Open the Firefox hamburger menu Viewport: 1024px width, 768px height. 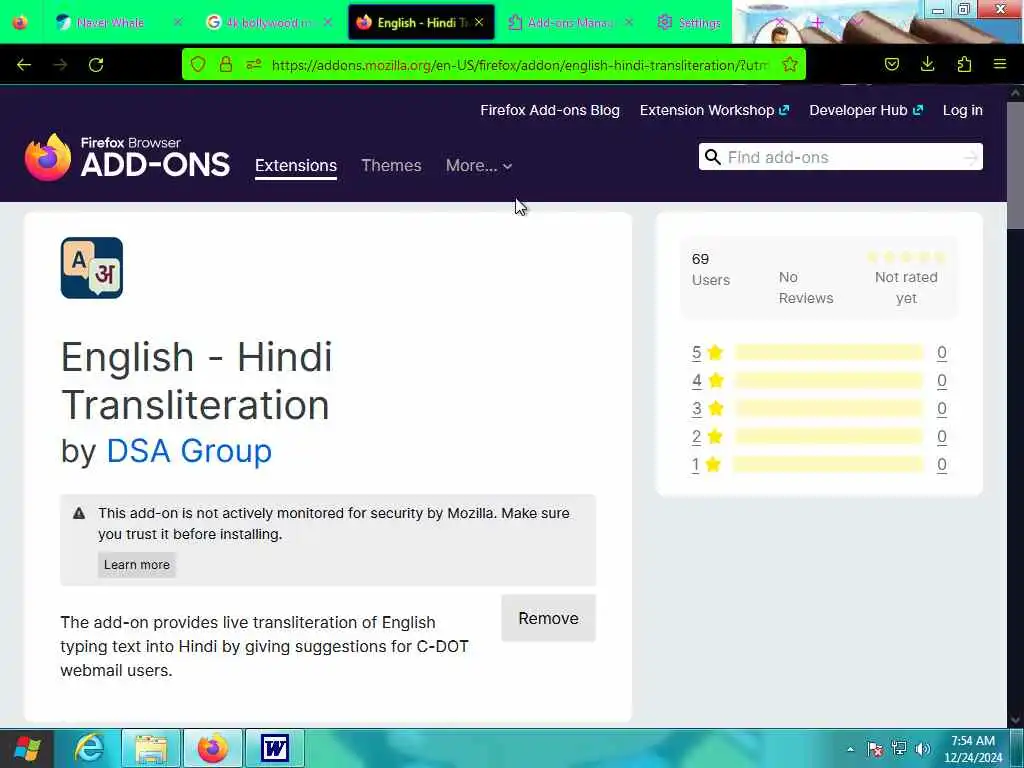1000,64
